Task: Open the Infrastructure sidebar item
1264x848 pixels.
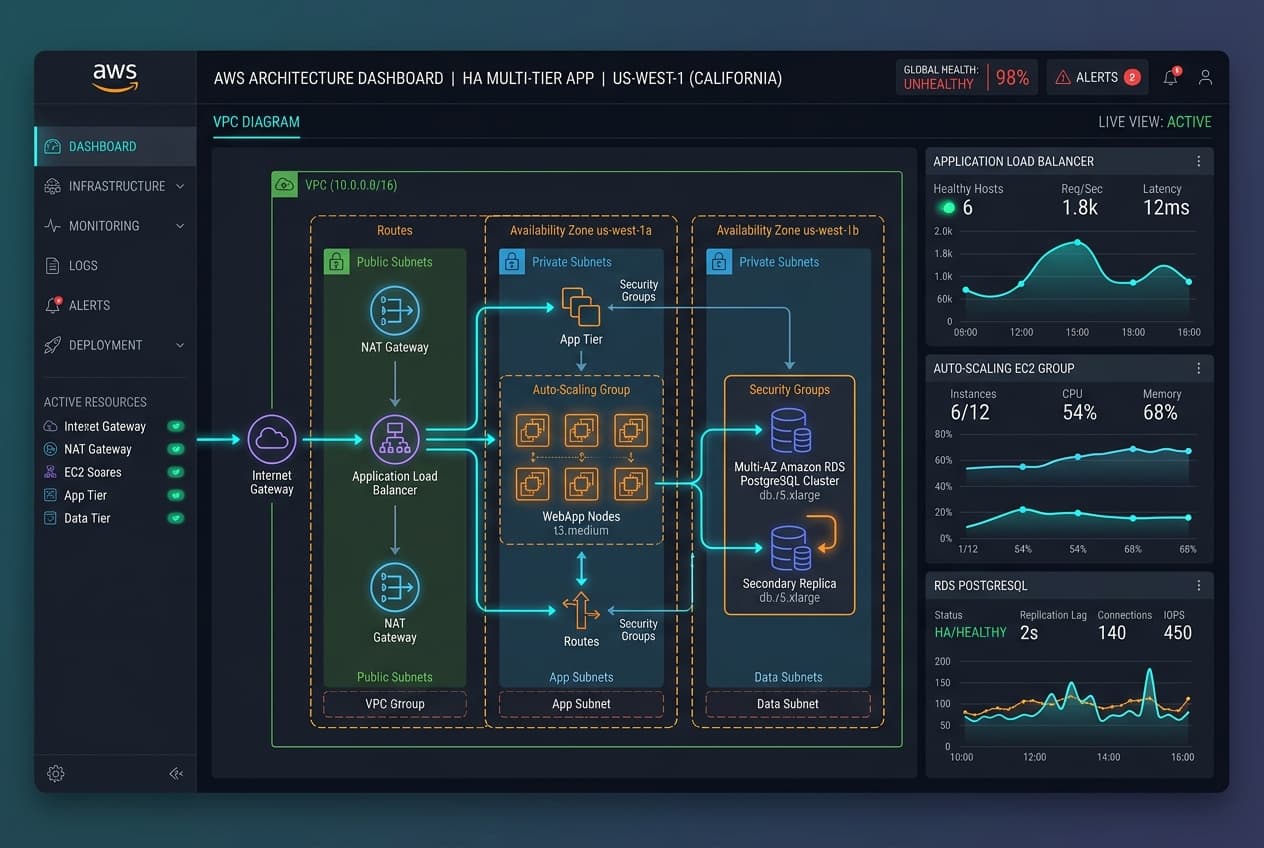Action: [x=116, y=186]
